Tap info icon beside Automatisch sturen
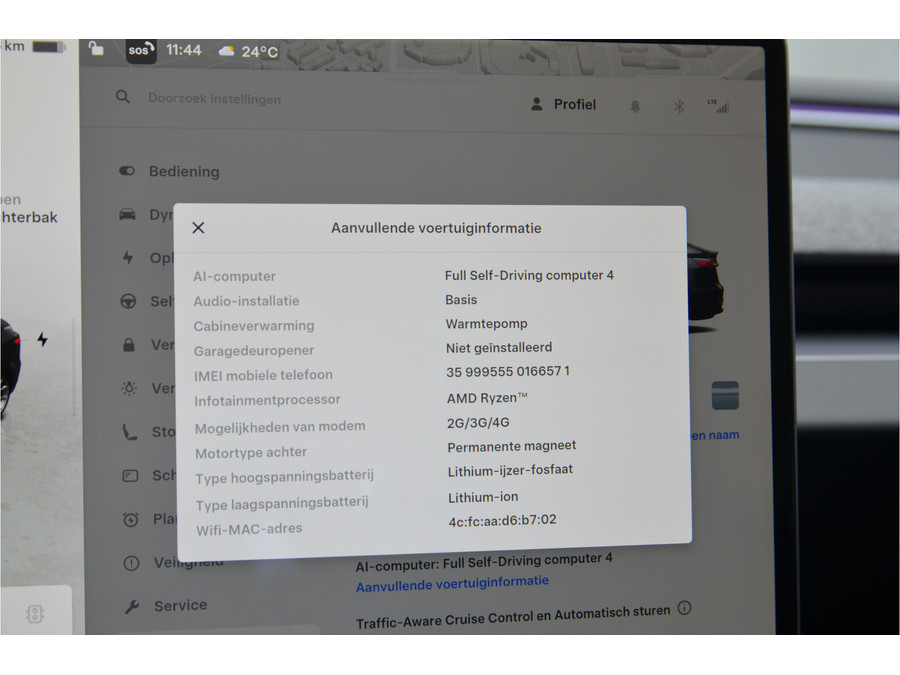 (684, 608)
